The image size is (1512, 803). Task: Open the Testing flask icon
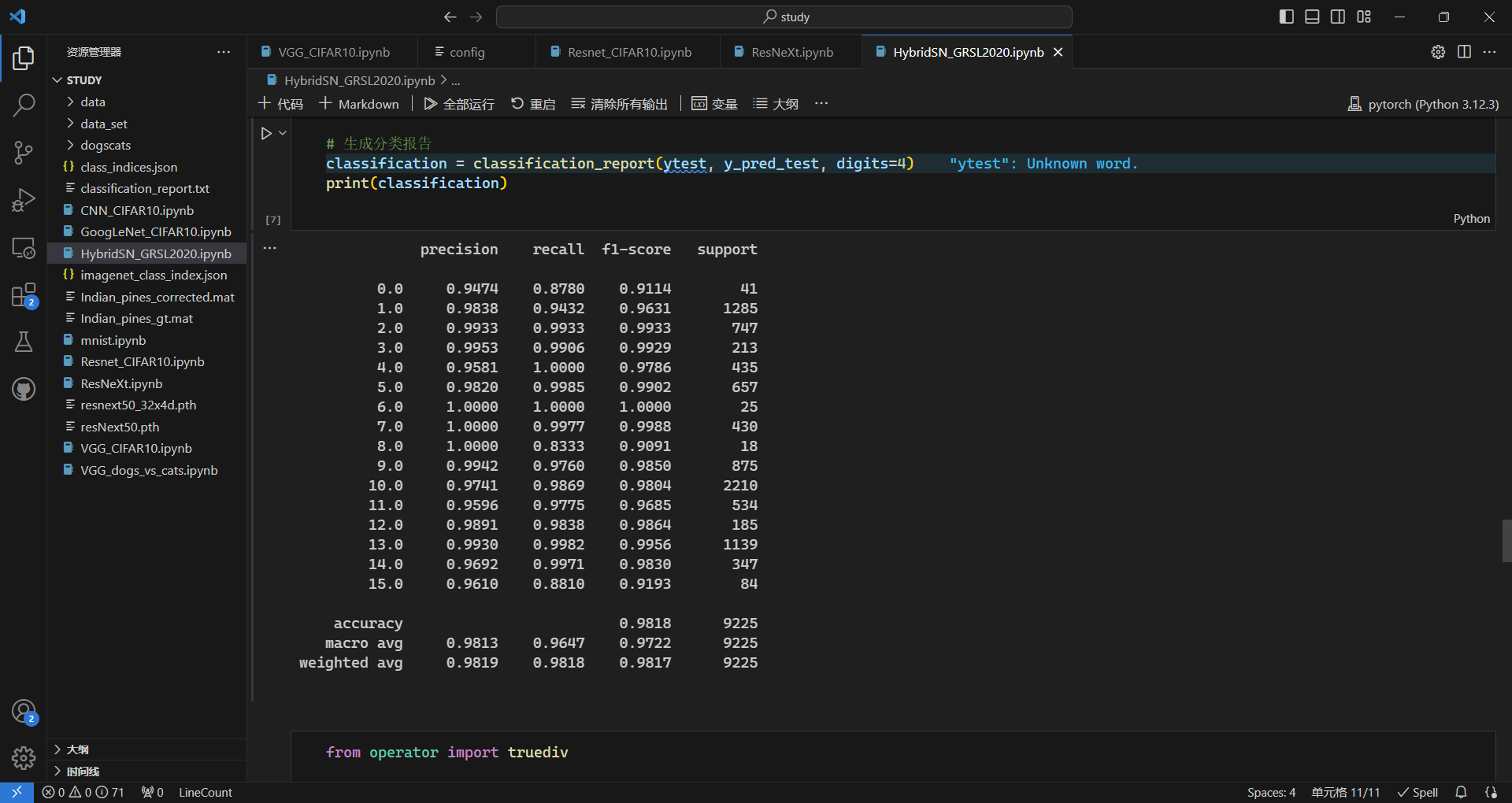(x=24, y=342)
